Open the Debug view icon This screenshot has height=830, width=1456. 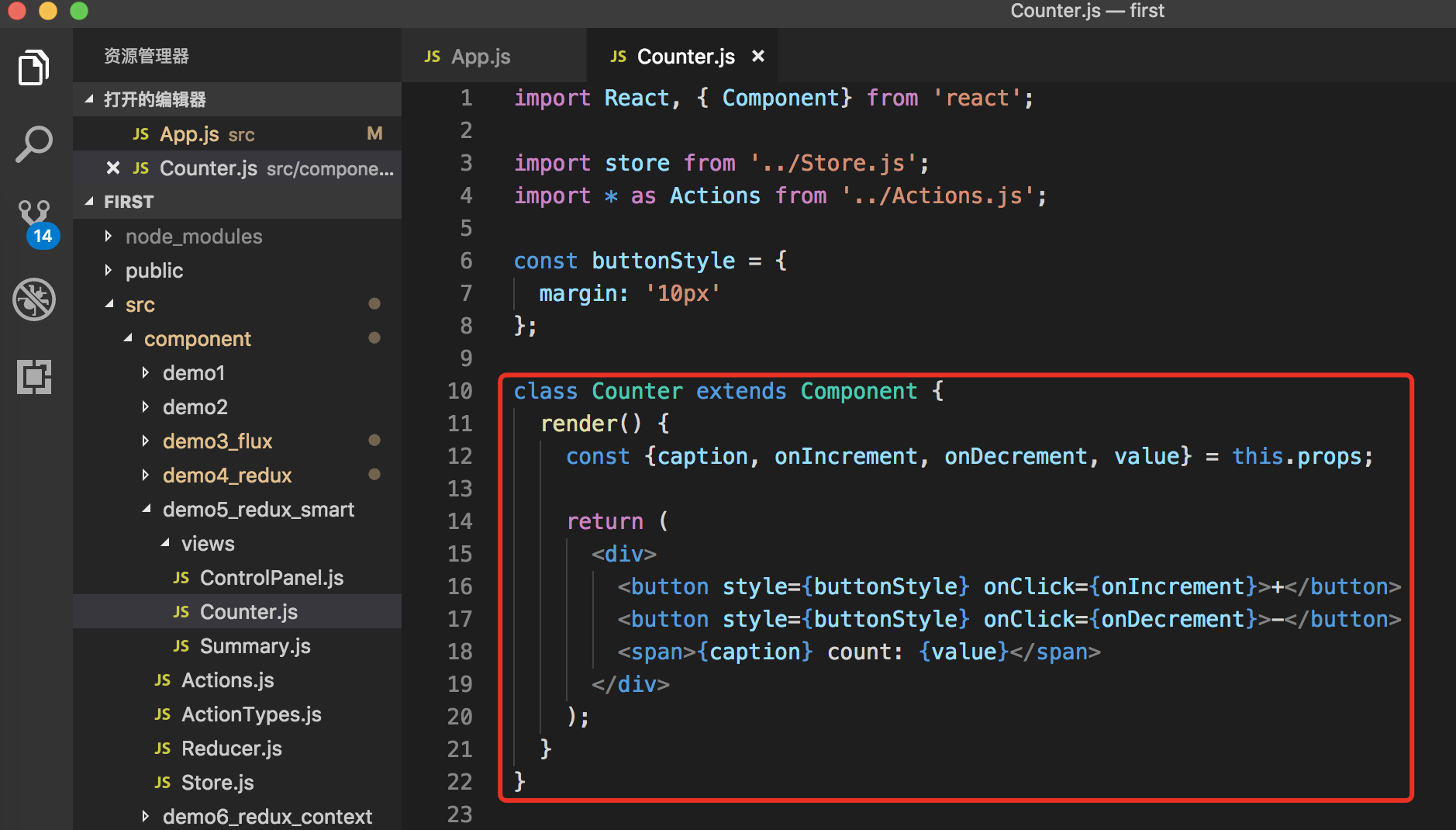coord(34,299)
